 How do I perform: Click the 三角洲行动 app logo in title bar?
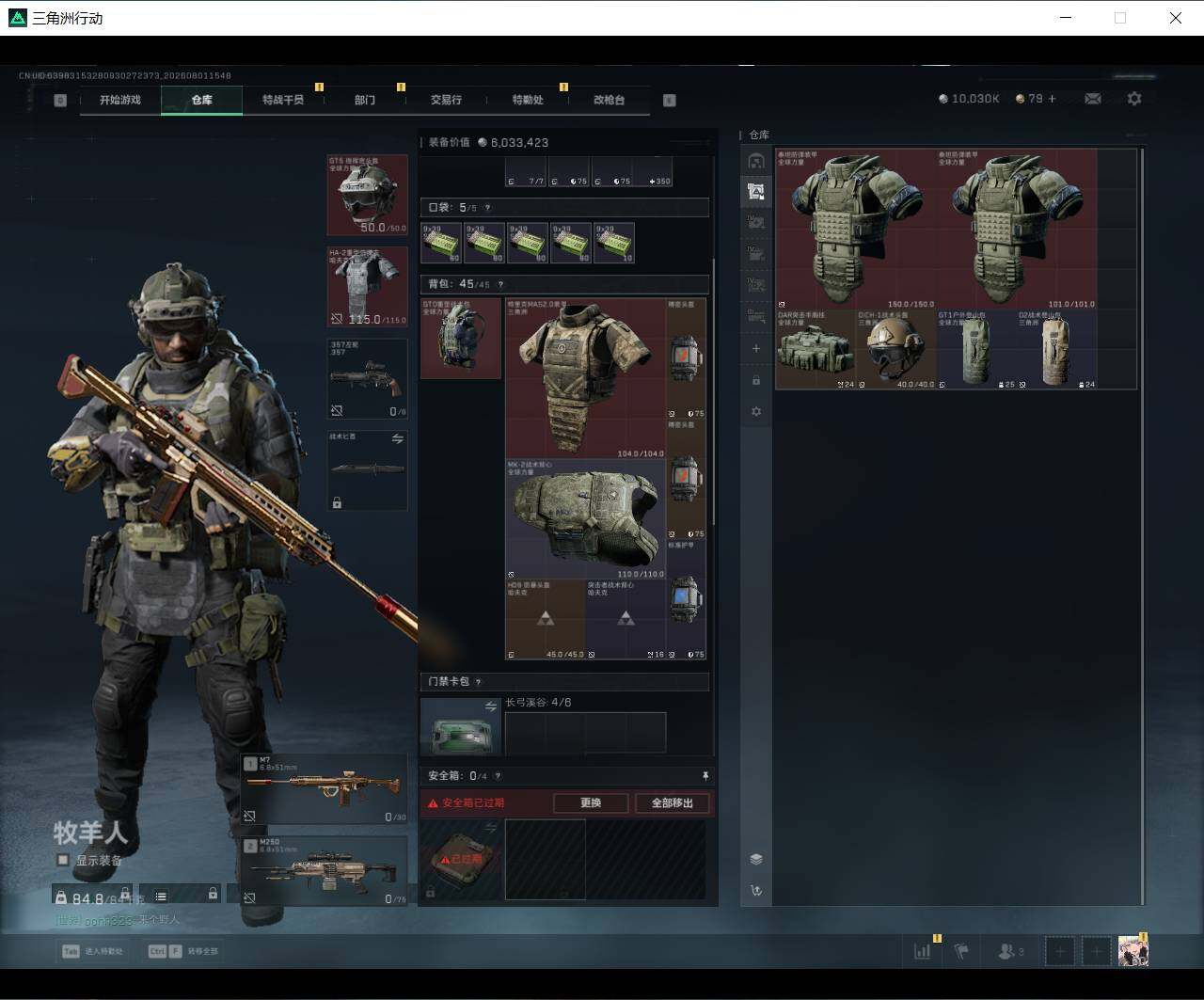pos(17,18)
